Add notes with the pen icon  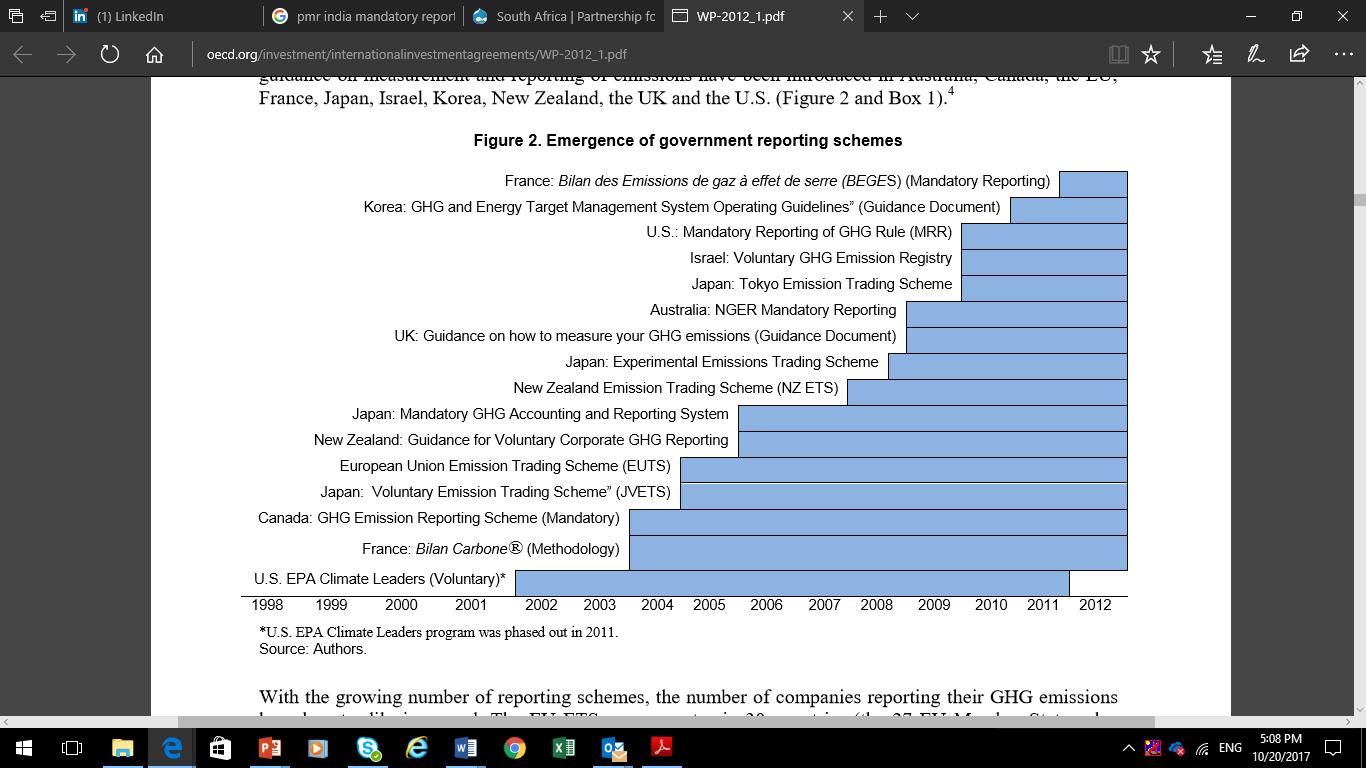pos(1256,54)
